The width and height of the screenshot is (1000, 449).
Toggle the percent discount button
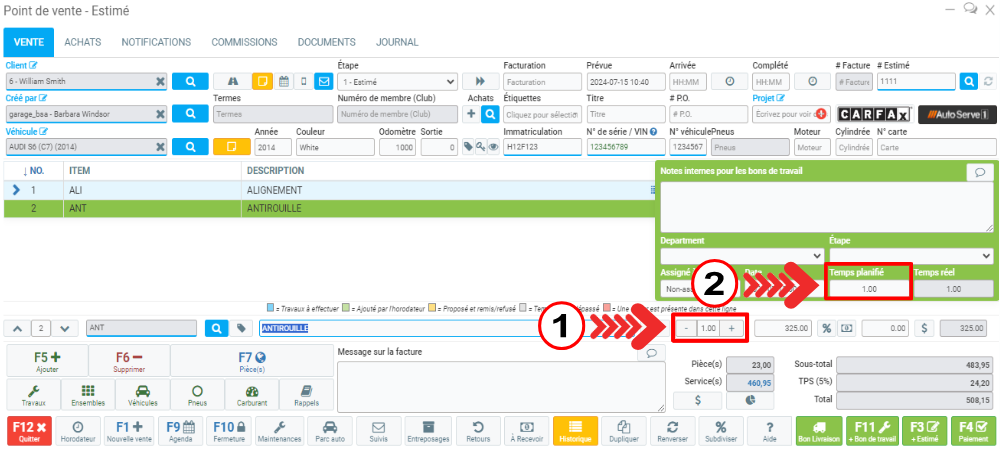tap(827, 328)
